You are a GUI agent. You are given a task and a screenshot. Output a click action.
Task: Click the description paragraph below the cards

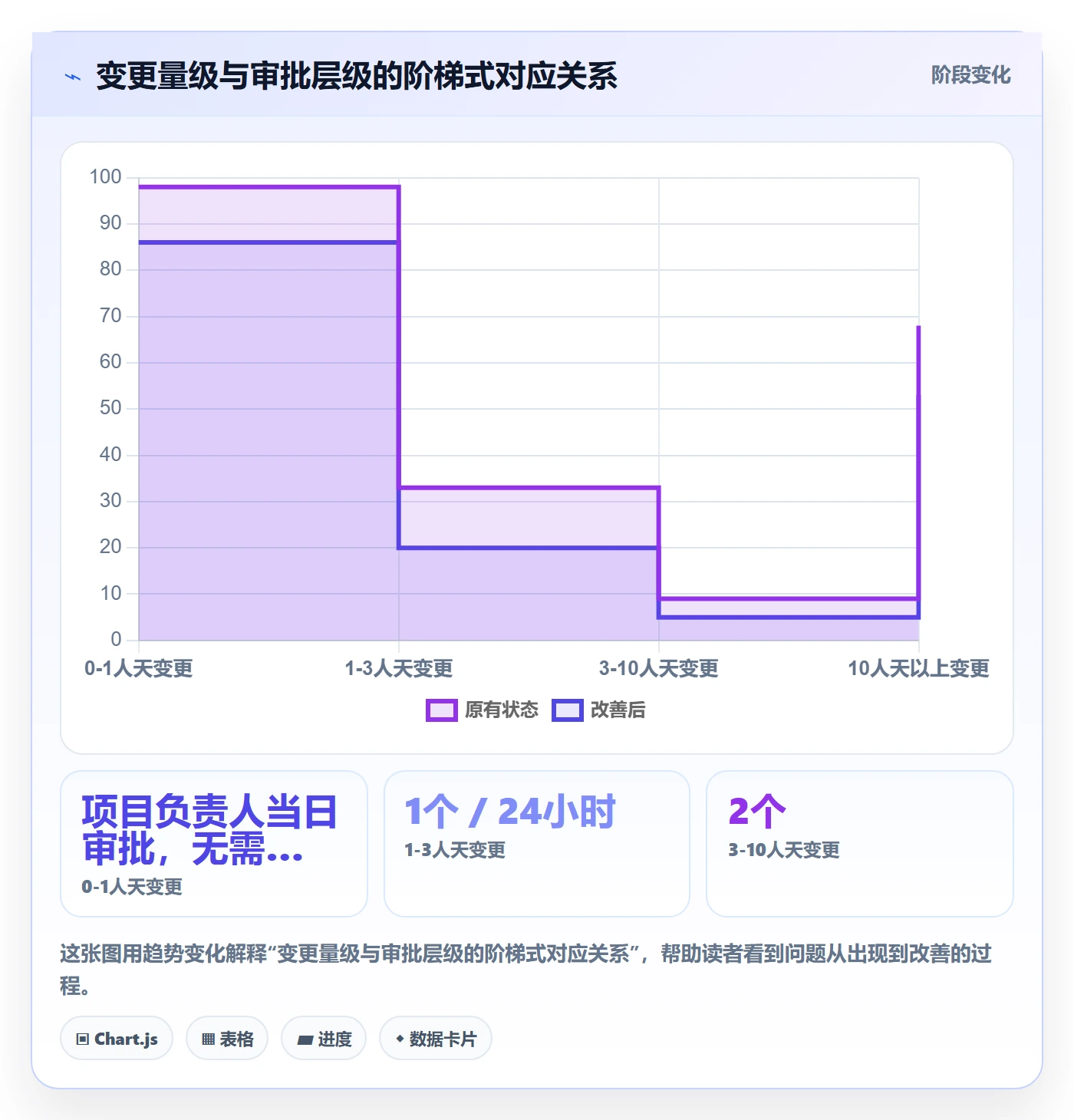526,970
